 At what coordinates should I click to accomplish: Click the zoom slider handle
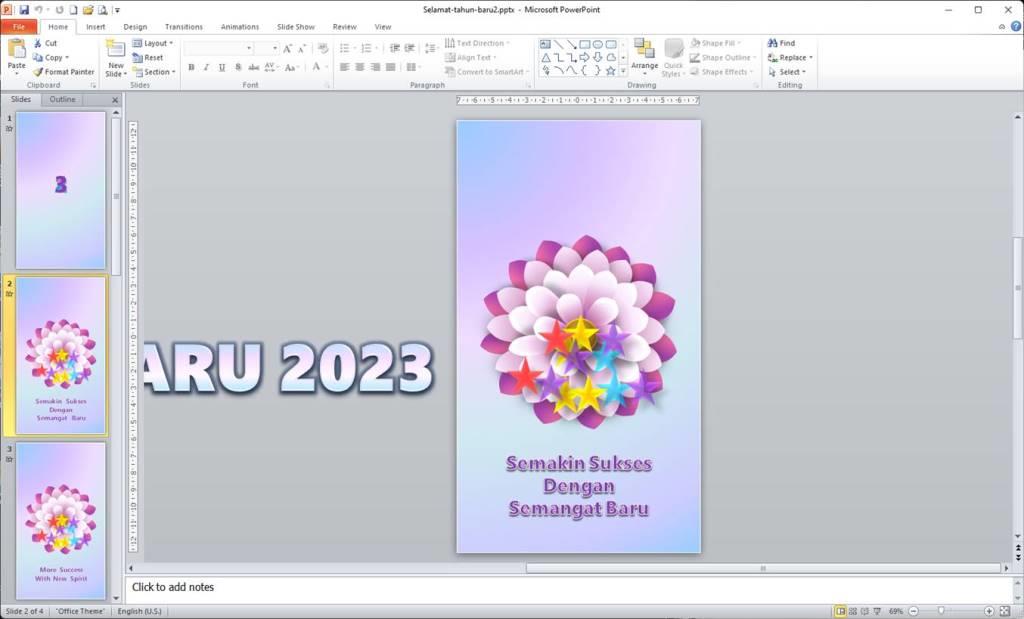point(941,611)
